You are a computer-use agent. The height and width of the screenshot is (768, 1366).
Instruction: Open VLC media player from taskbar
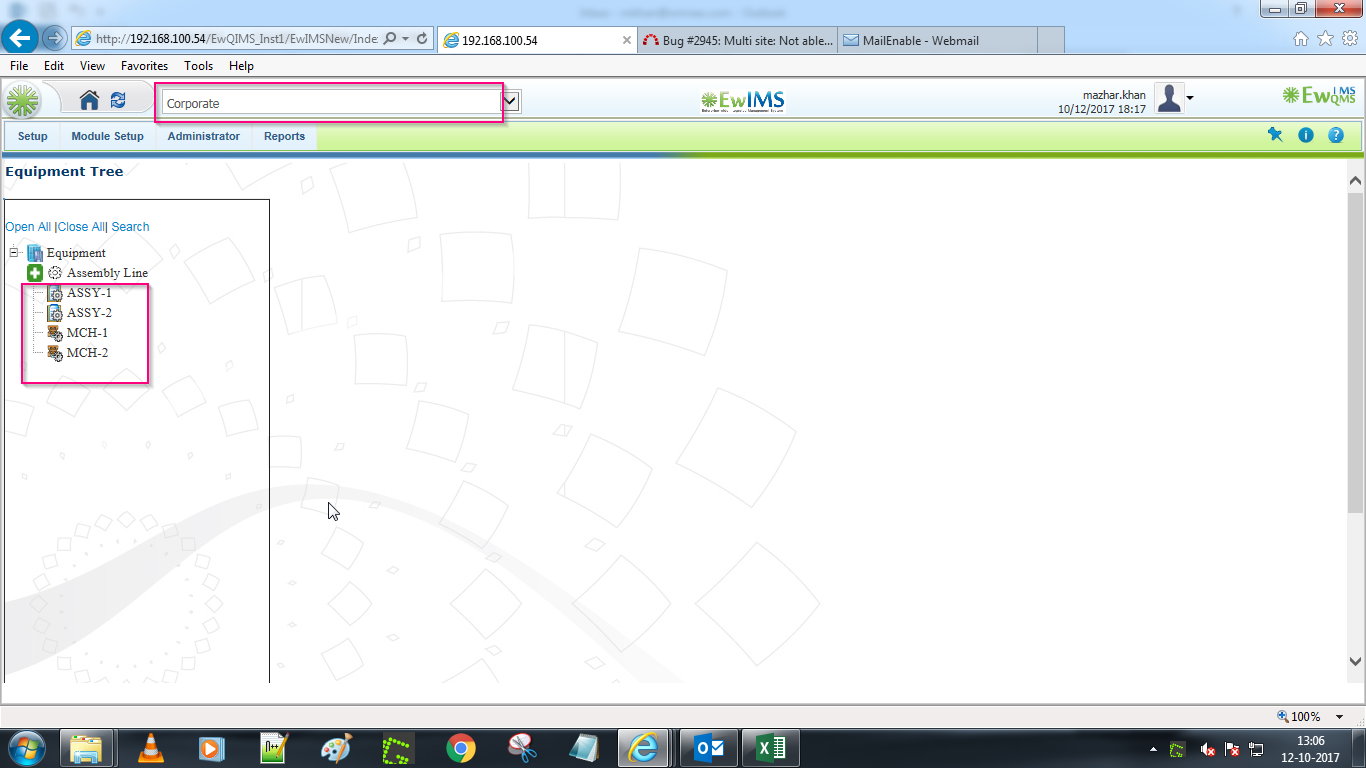[151, 748]
